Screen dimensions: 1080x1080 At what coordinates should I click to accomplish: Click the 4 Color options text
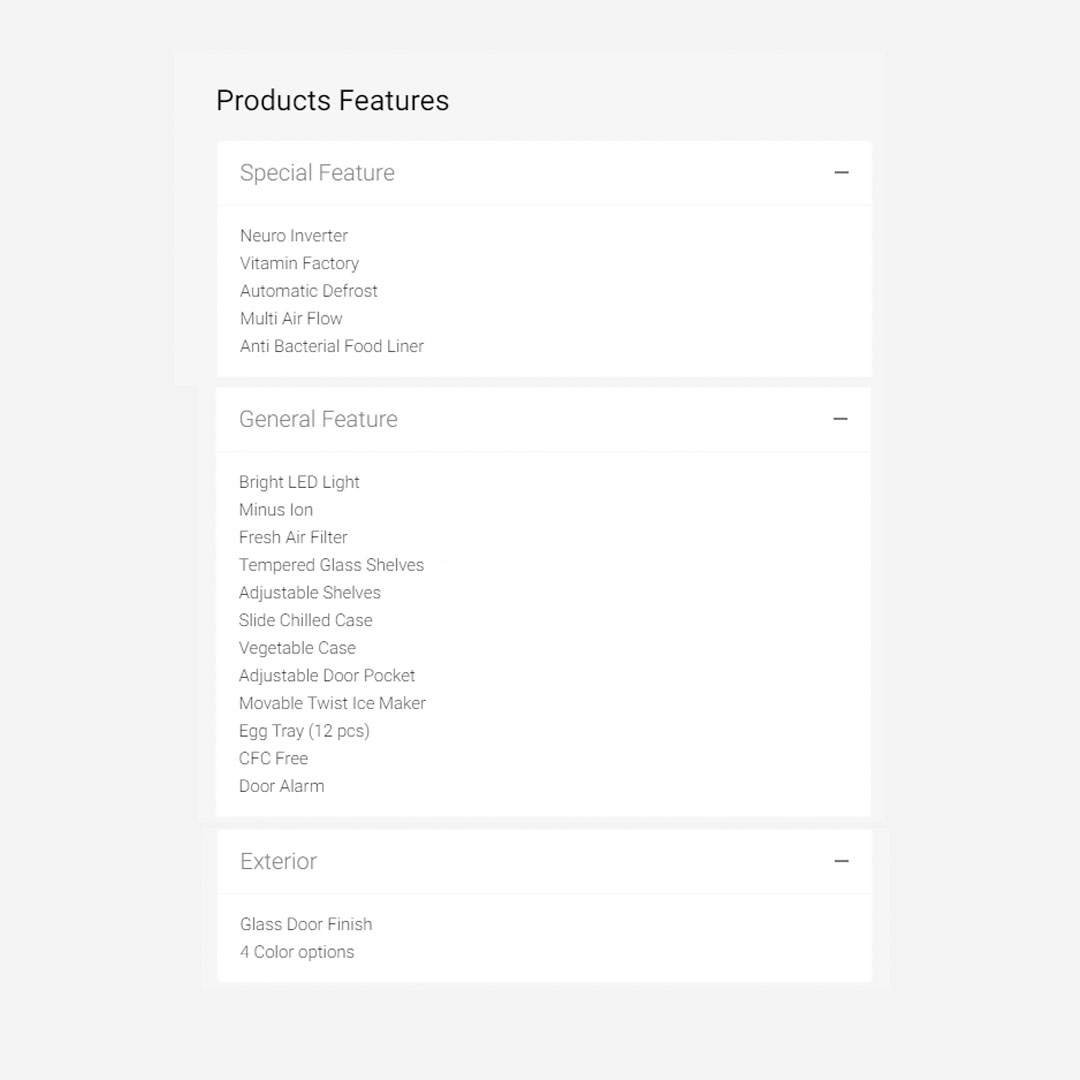point(296,952)
